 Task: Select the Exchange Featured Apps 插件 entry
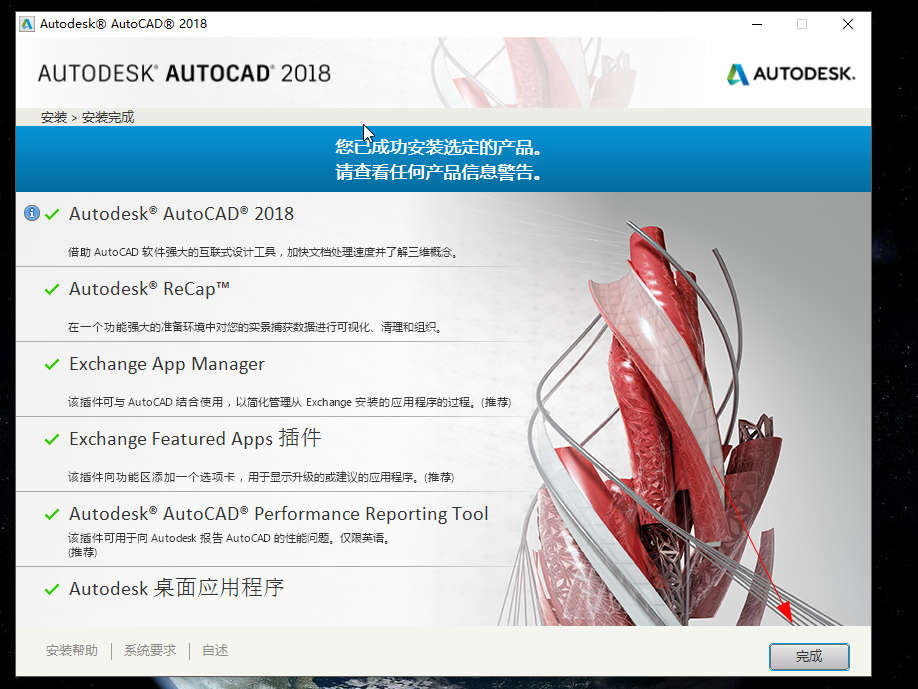[195, 439]
